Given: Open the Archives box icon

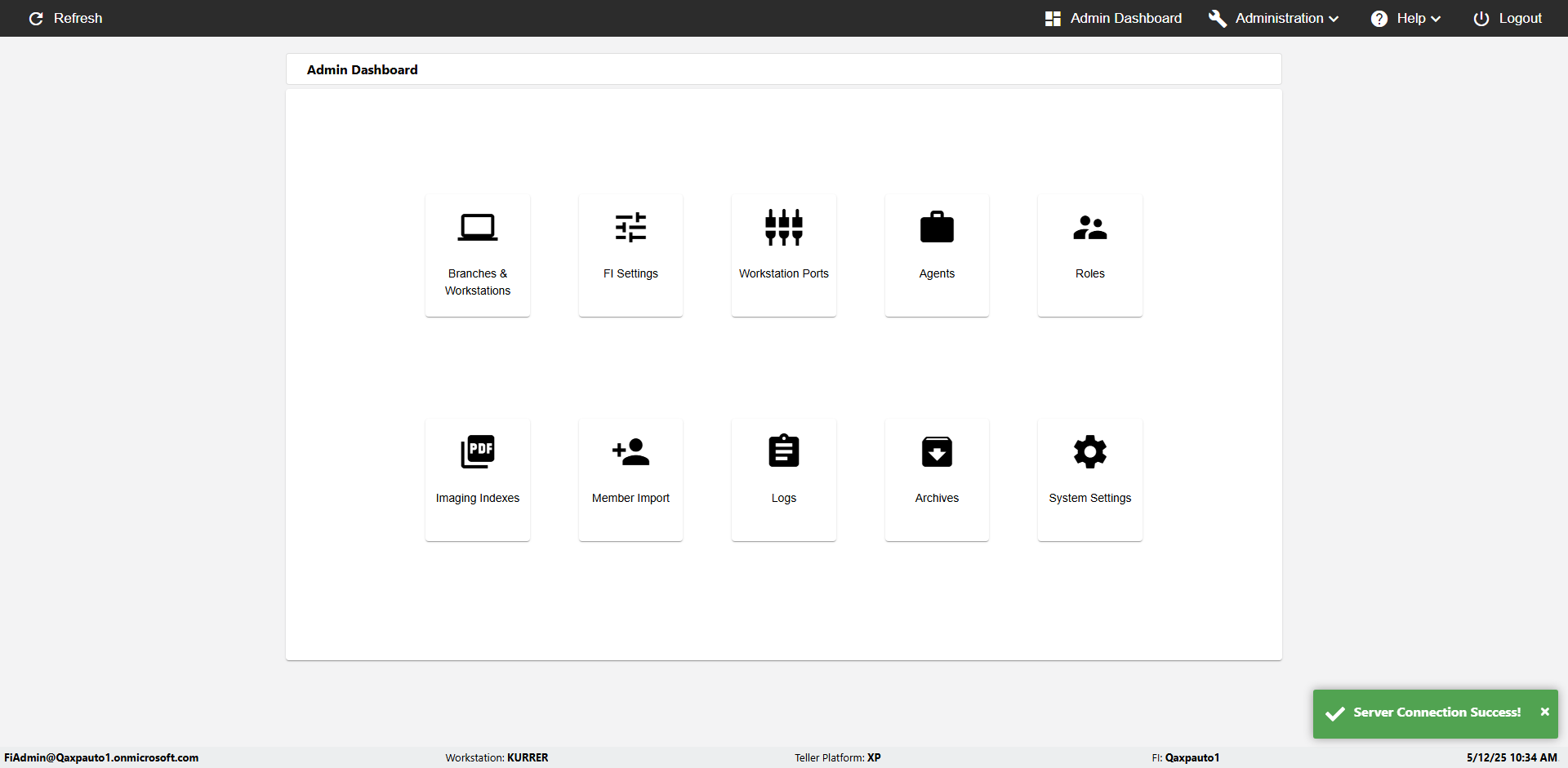Looking at the screenshot, I should (937, 451).
